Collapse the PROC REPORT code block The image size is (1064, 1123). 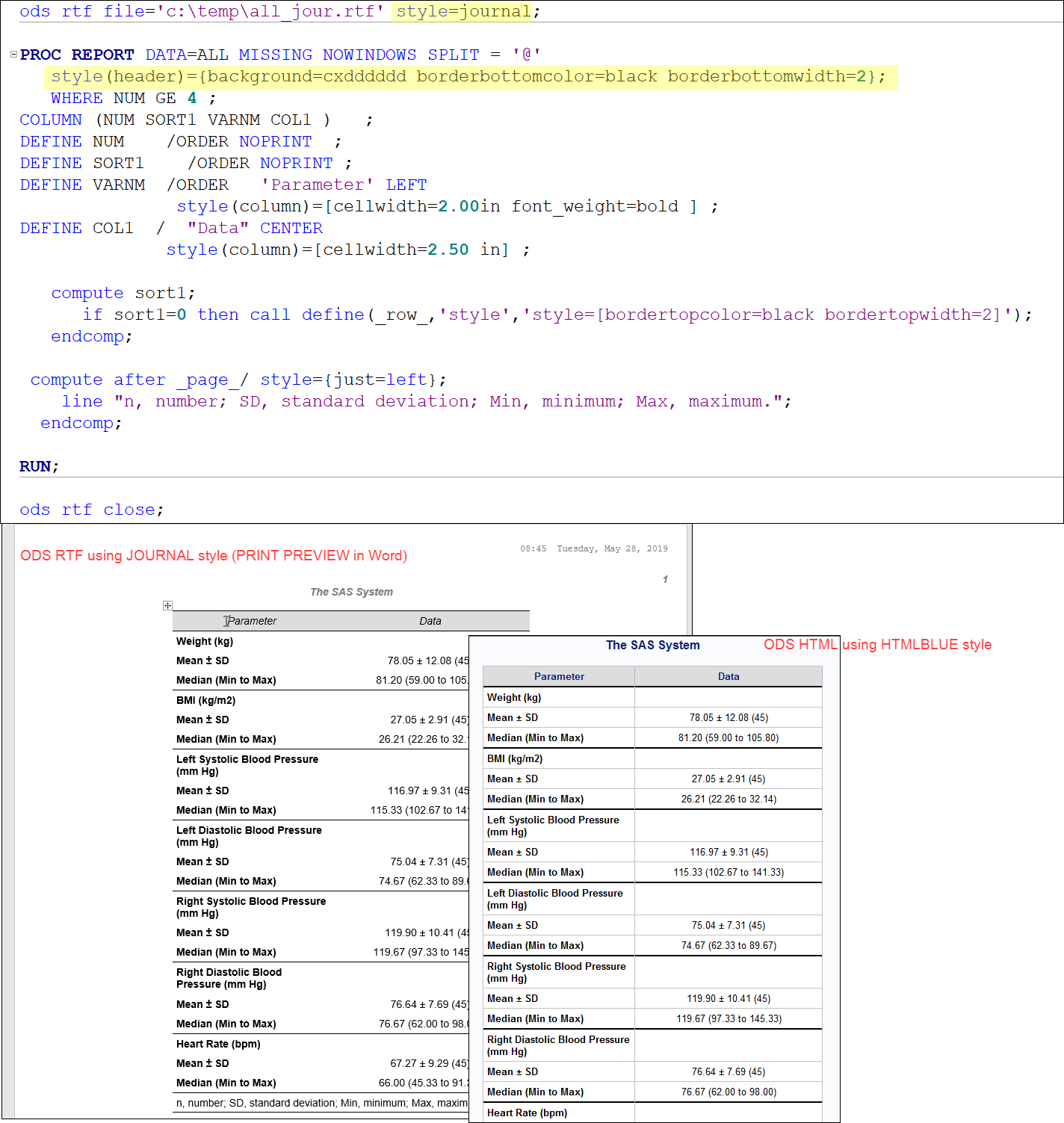pyautogui.click(x=13, y=53)
